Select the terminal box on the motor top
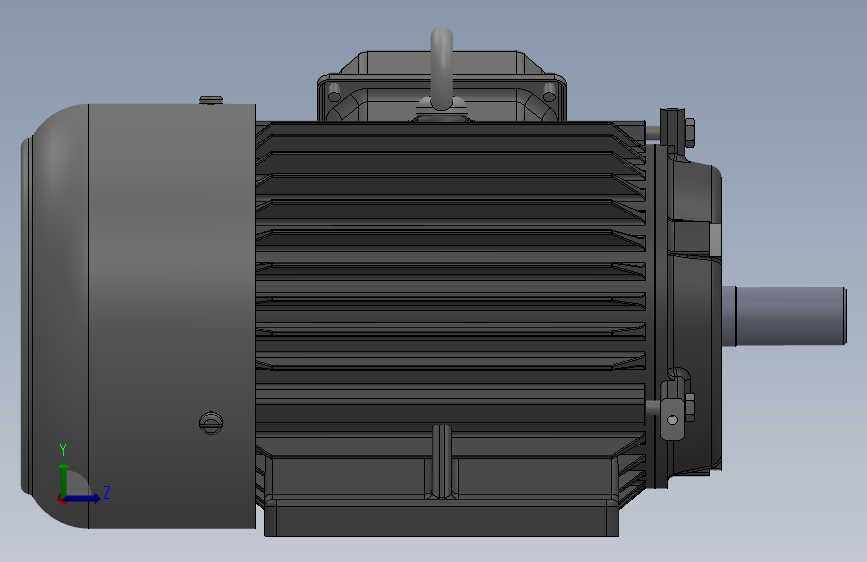This screenshot has width=867, height=562. (441, 86)
